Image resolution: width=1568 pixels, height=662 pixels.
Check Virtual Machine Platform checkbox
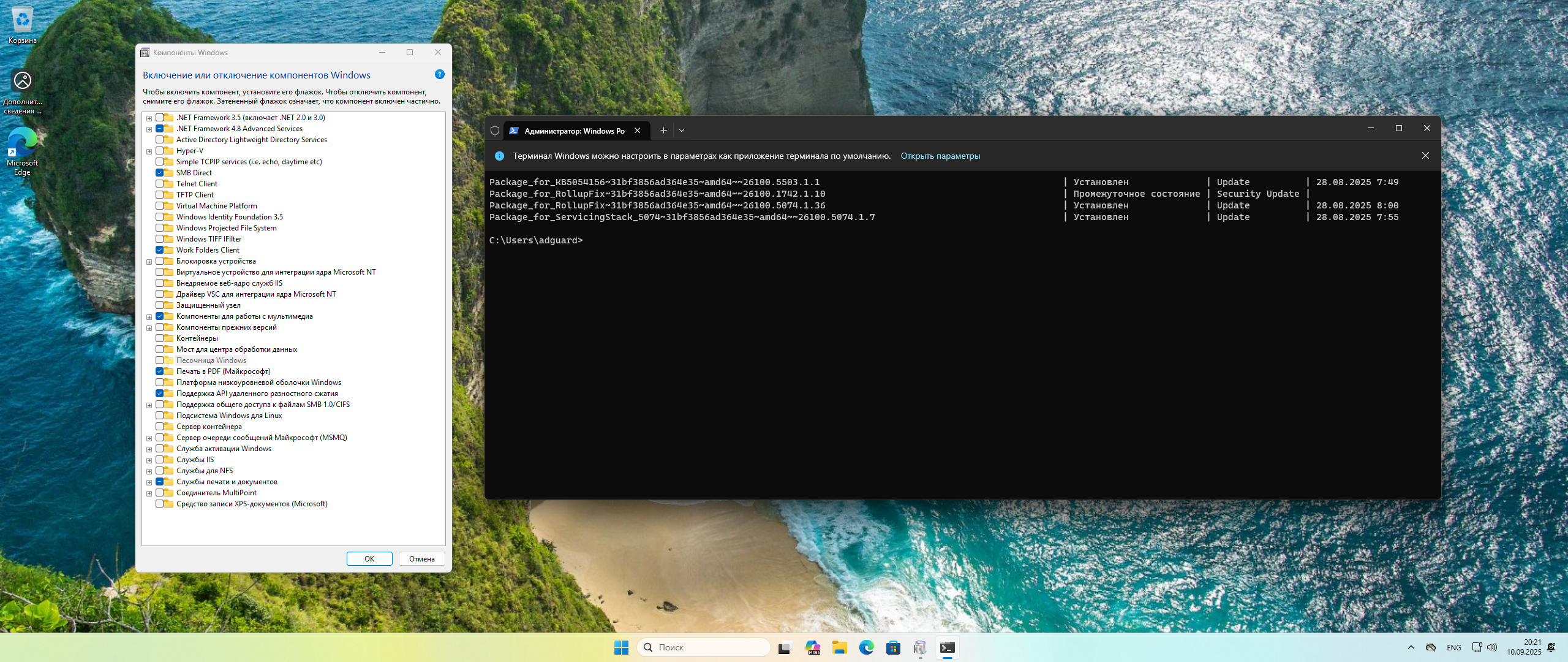click(x=159, y=206)
